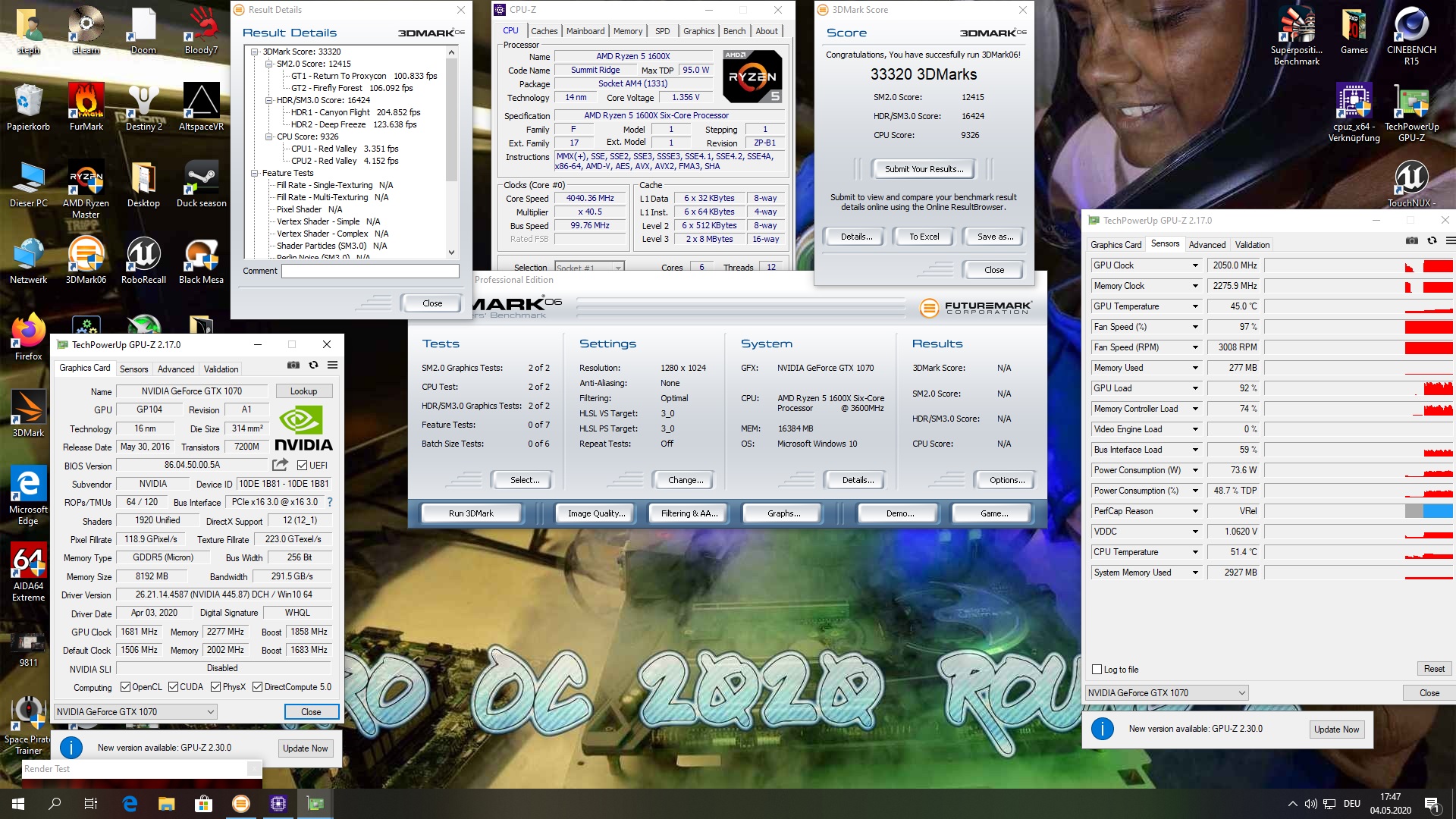
Task: Click the Reset button in GPU-Z Sensors
Action: (1434, 669)
